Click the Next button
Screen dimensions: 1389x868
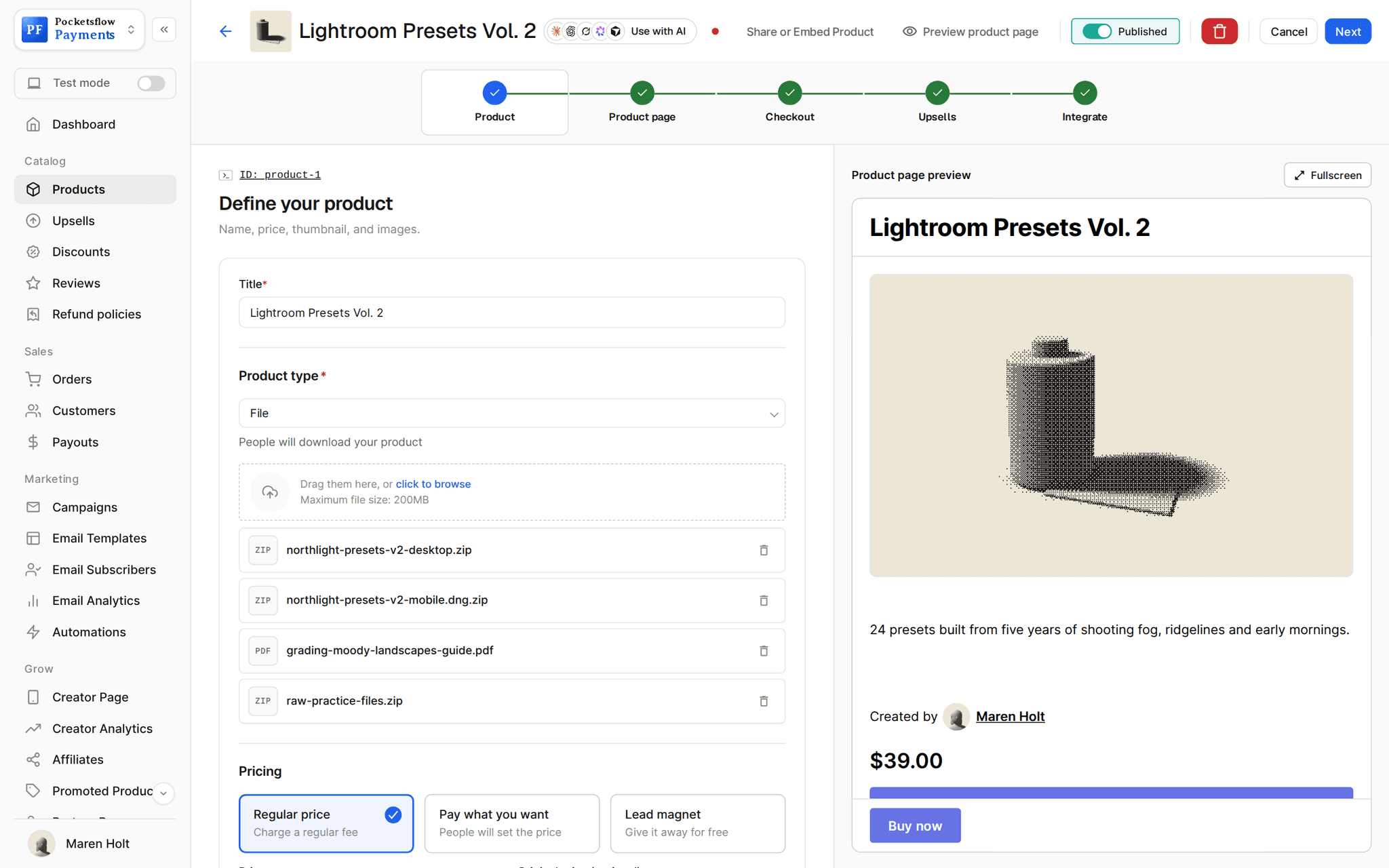1348,31
